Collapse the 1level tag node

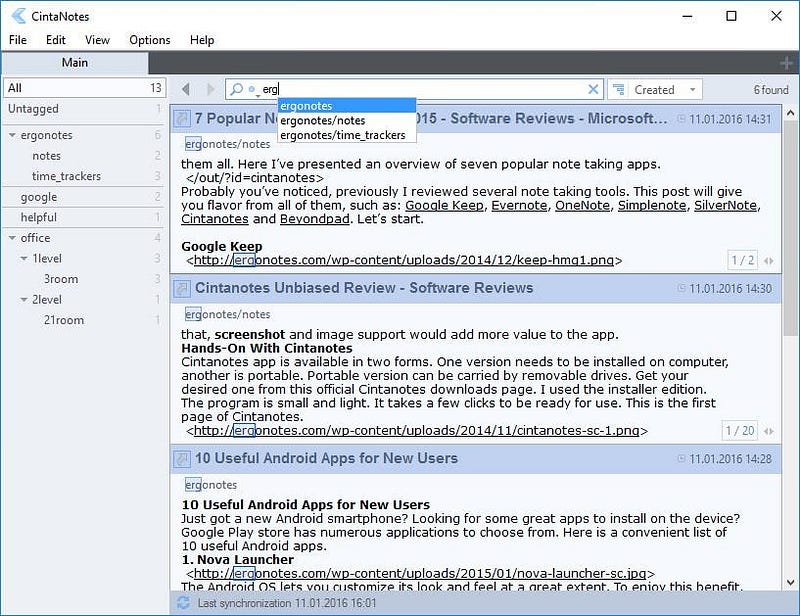[23, 258]
